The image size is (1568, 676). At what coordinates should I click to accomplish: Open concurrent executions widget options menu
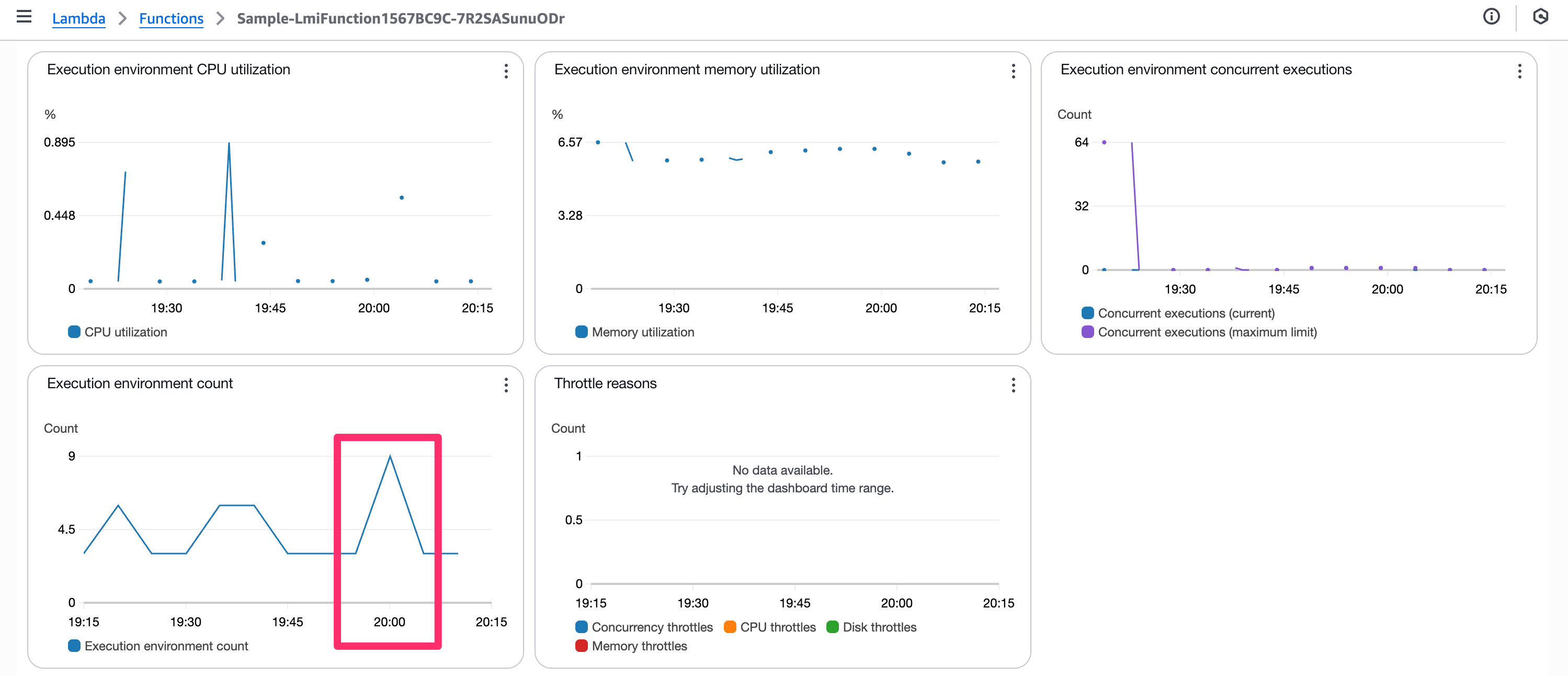[x=1519, y=71]
